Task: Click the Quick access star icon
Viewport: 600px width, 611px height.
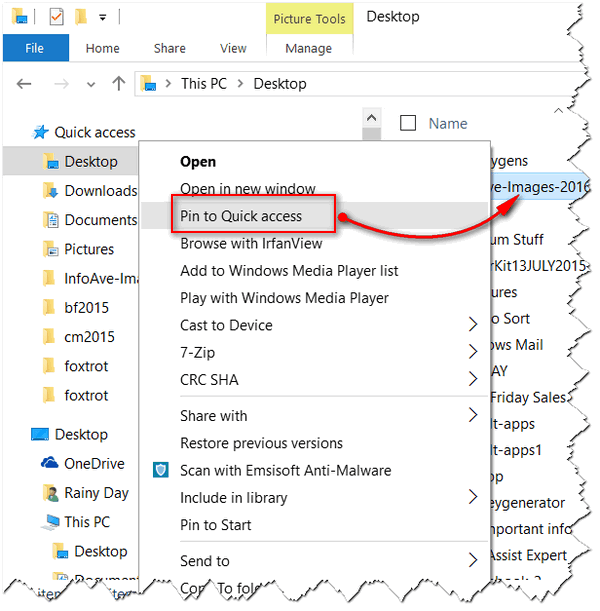Action: (x=40, y=132)
